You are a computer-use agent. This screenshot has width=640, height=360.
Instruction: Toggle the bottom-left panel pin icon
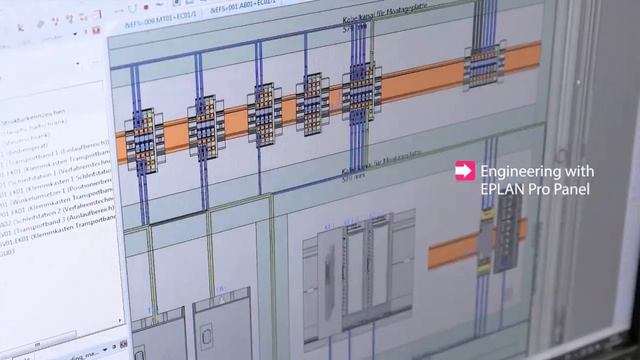(115, 347)
